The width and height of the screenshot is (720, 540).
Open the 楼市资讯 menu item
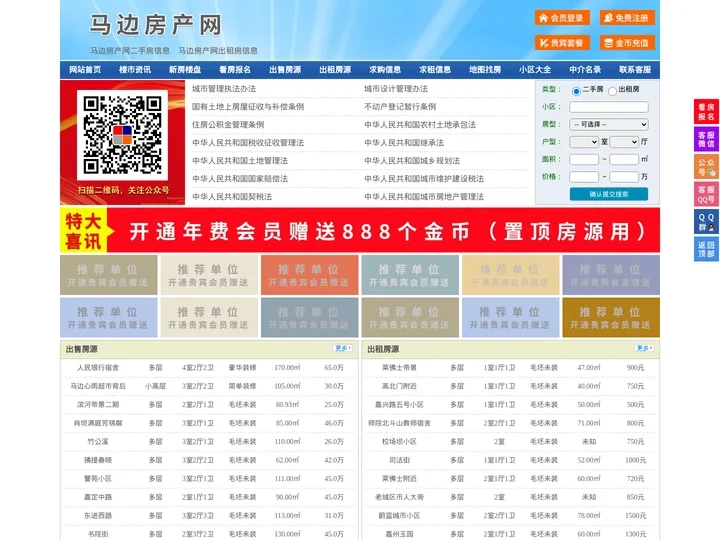[135, 70]
